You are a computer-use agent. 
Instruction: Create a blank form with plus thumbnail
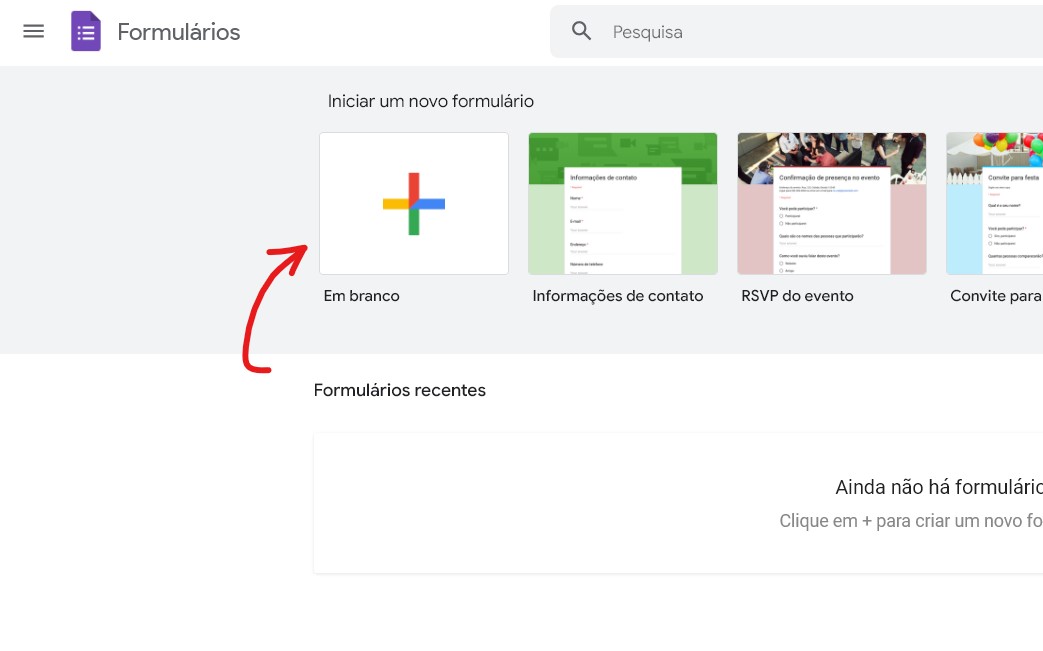(x=414, y=203)
